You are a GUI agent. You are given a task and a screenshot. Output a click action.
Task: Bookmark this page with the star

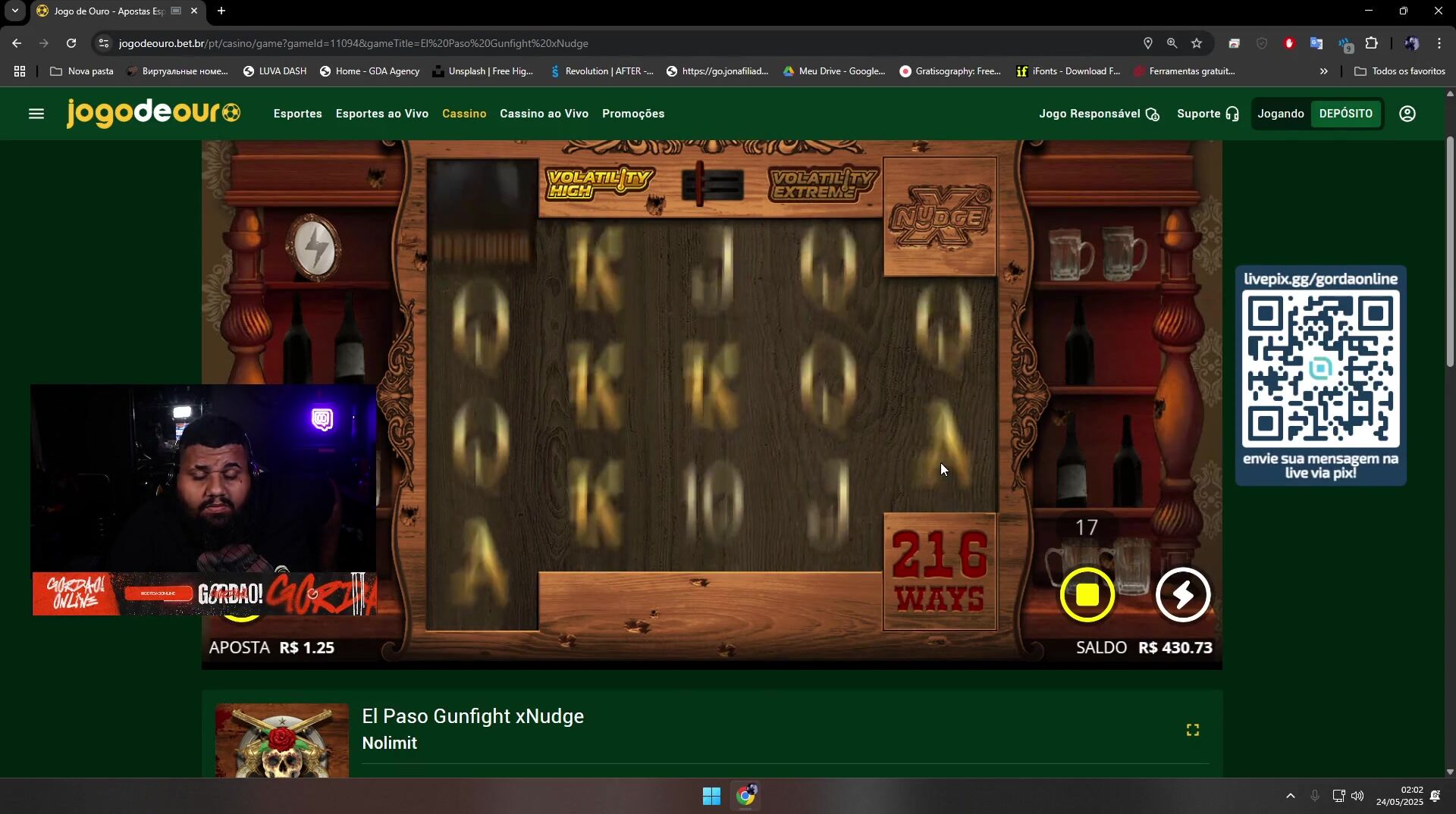pos(1197,43)
